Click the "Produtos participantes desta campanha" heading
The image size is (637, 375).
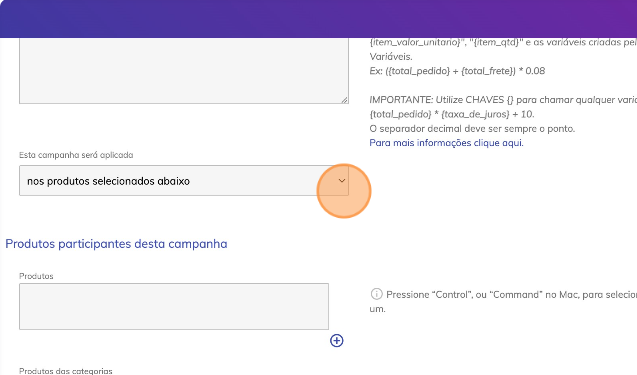pos(116,244)
